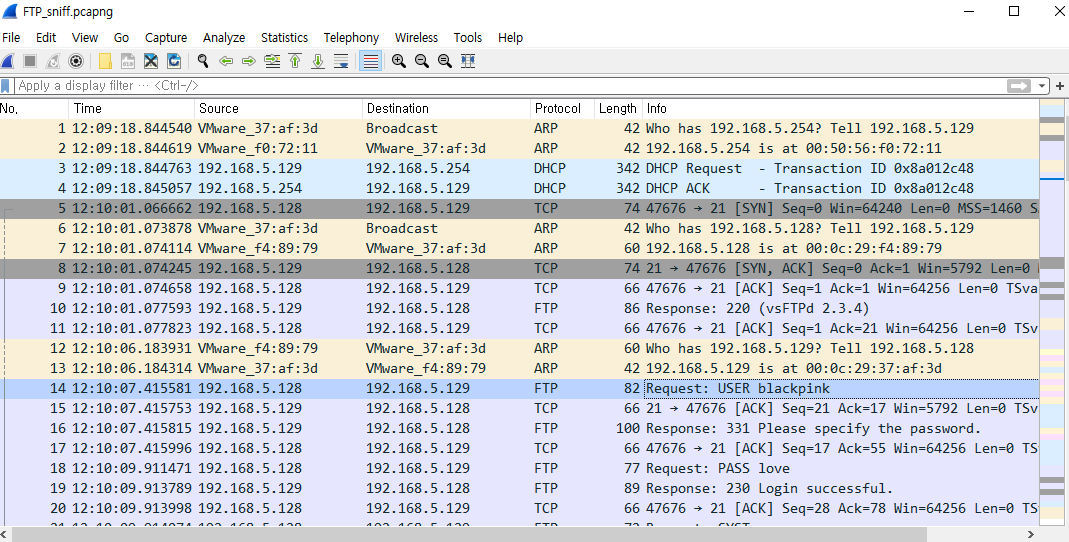The width and height of the screenshot is (1069, 542).
Task: Open the Wireless menu
Action: tap(416, 37)
